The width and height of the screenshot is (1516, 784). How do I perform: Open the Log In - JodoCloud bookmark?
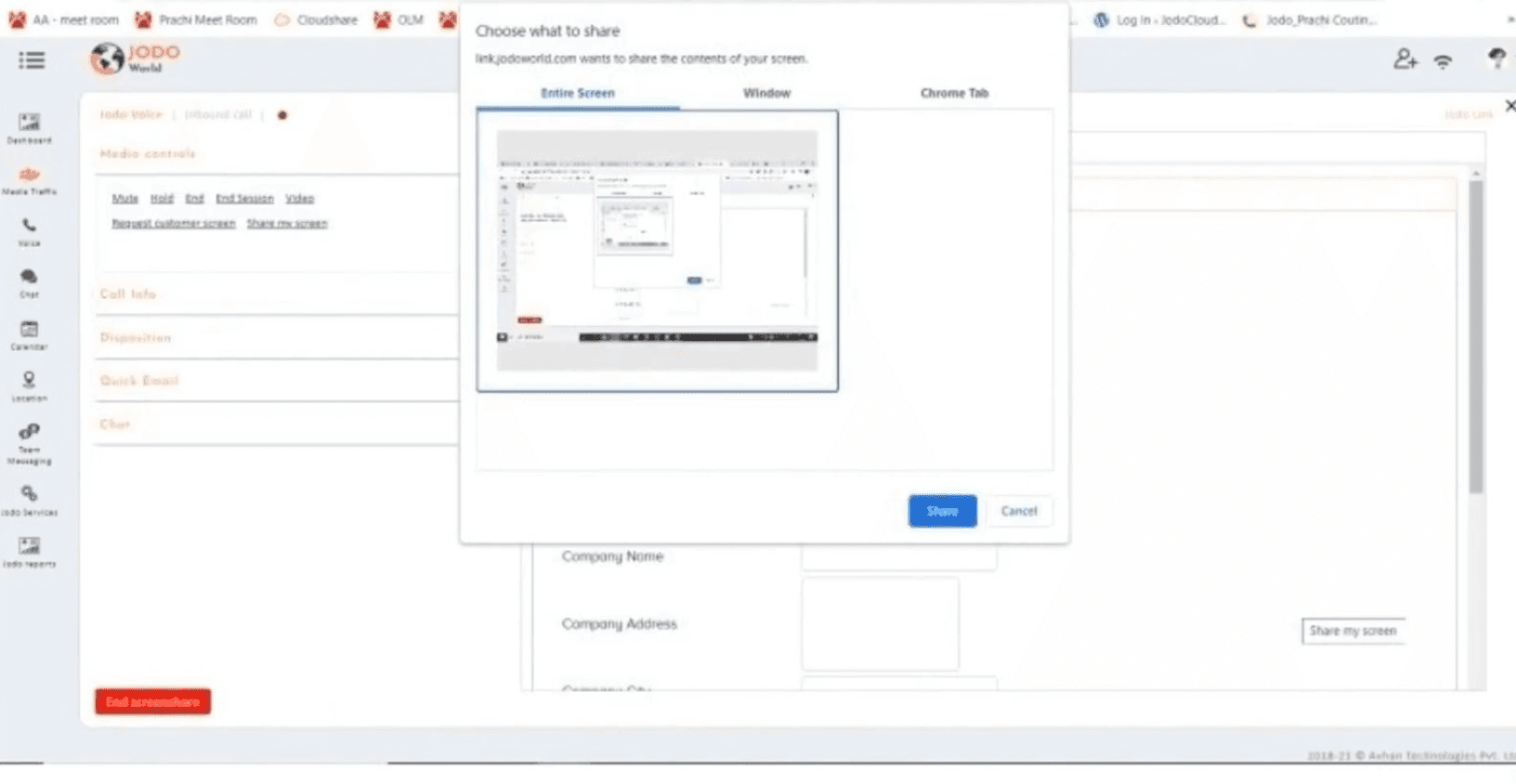1160,20
